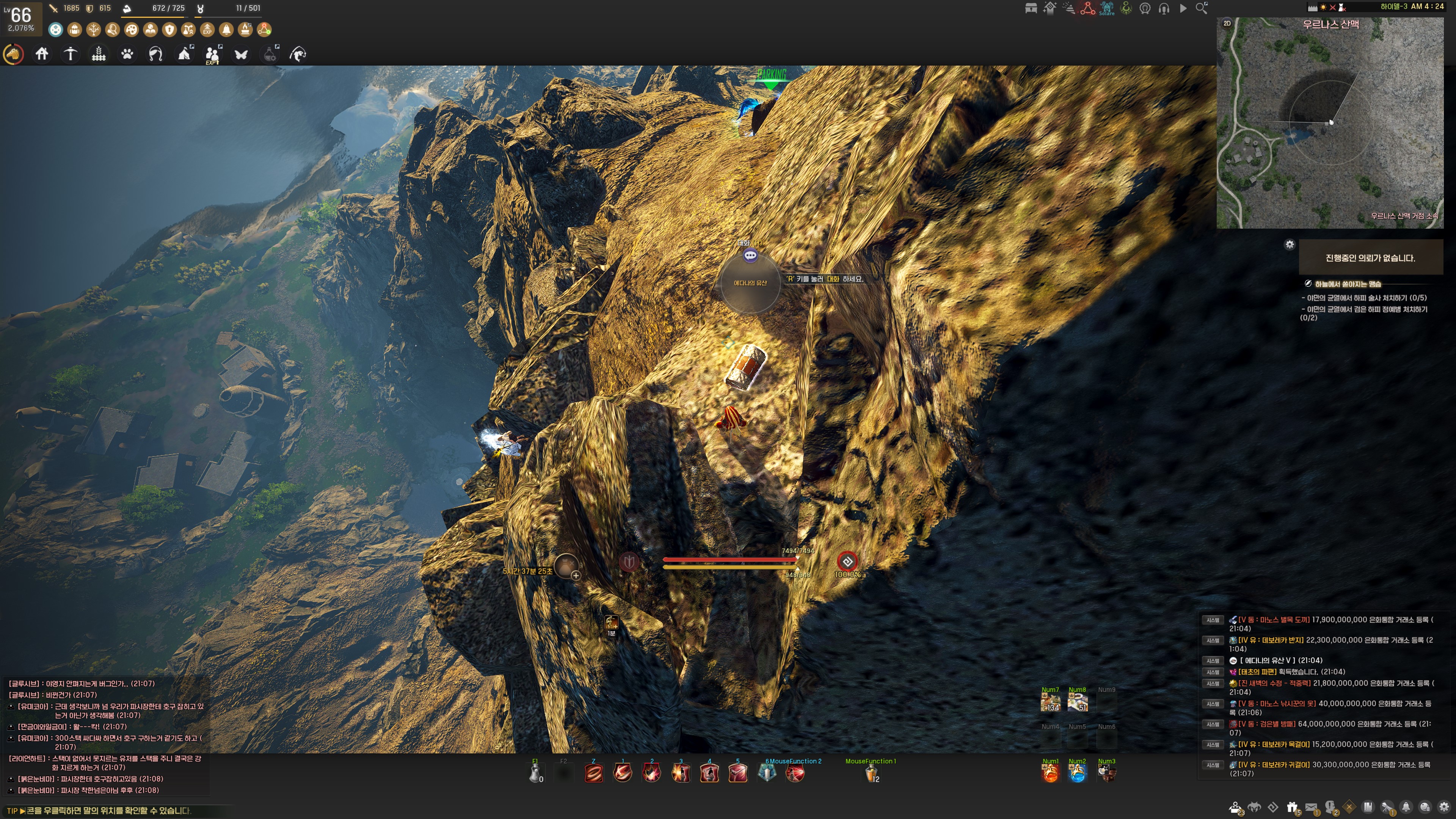Open the pickaxe gathering icon
Viewport: 1456px width, 819px height.
point(70,54)
